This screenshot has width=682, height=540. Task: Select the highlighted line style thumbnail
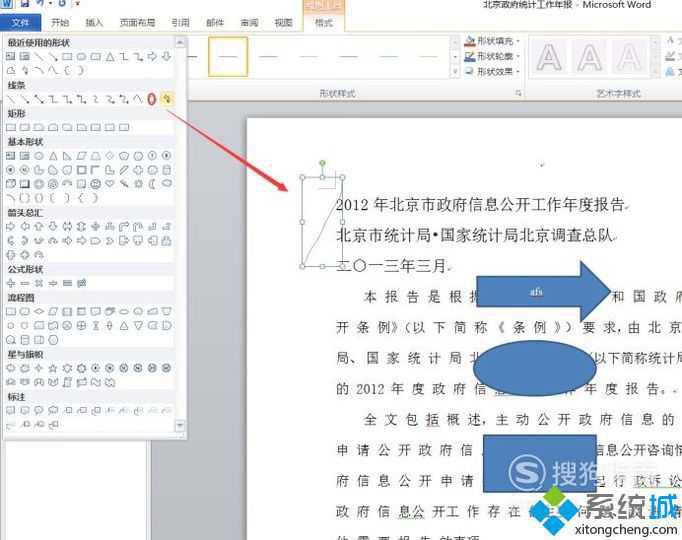point(228,57)
